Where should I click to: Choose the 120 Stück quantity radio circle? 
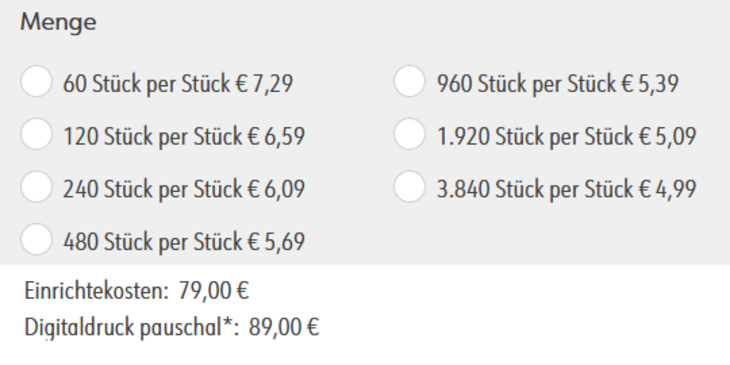tap(36, 134)
